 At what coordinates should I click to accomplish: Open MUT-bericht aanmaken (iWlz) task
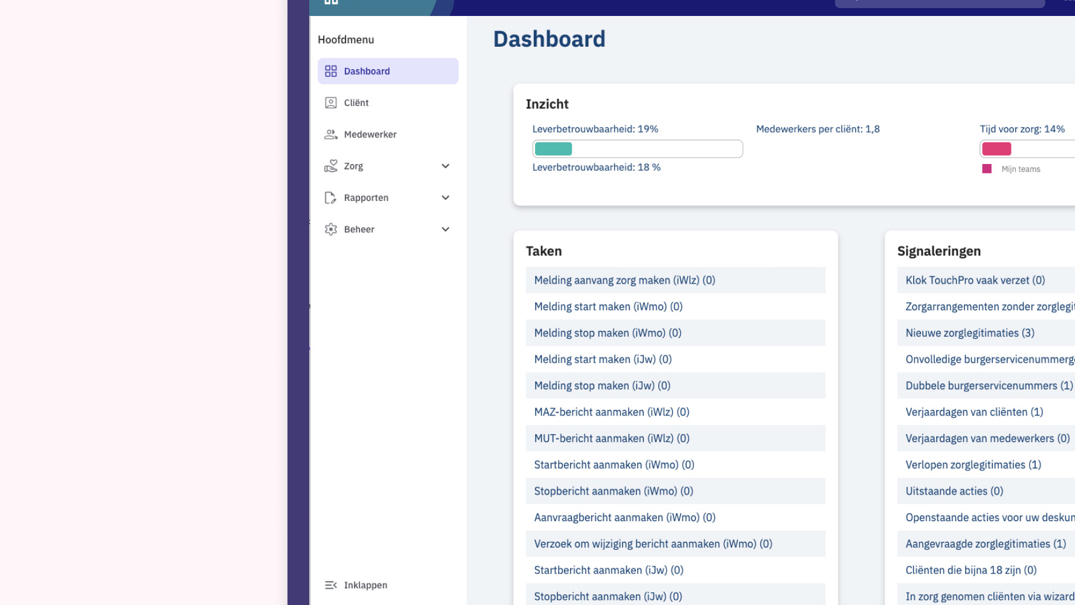675,438
